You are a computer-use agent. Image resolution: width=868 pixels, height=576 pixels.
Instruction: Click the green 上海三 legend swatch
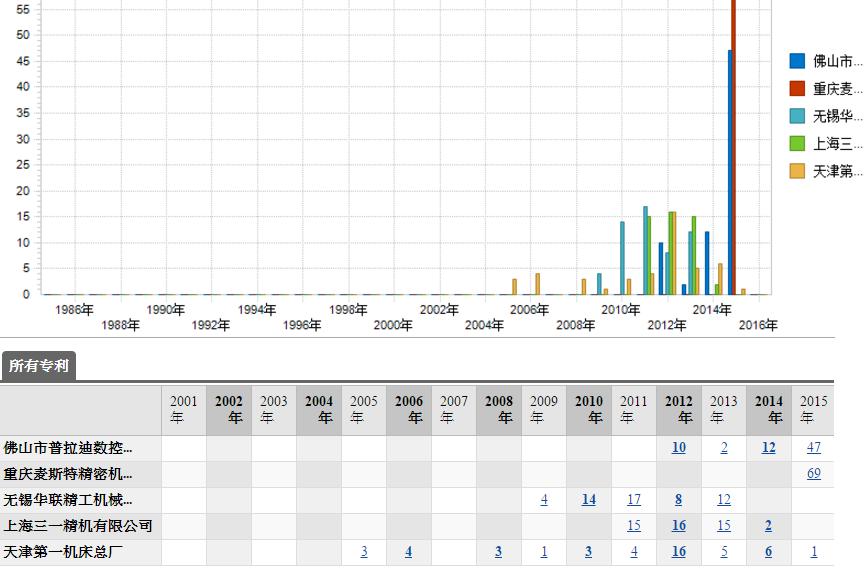tap(797, 144)
